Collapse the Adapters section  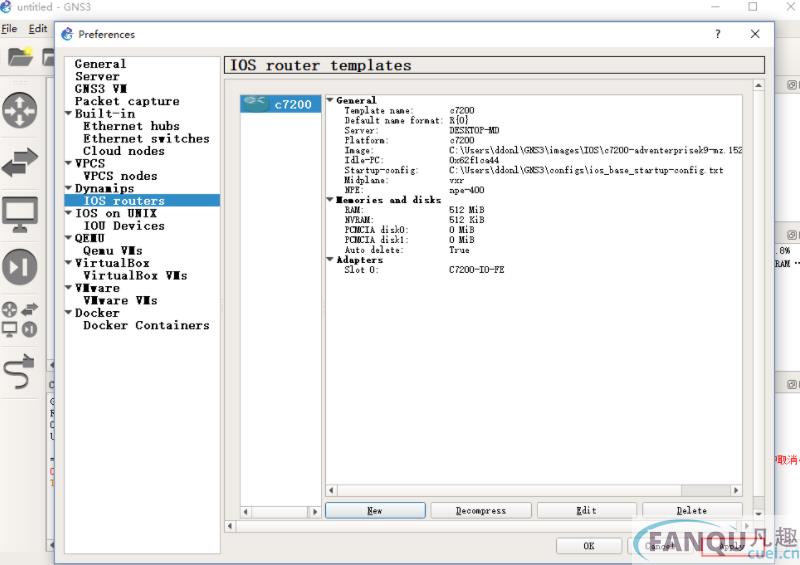(330, 260)
